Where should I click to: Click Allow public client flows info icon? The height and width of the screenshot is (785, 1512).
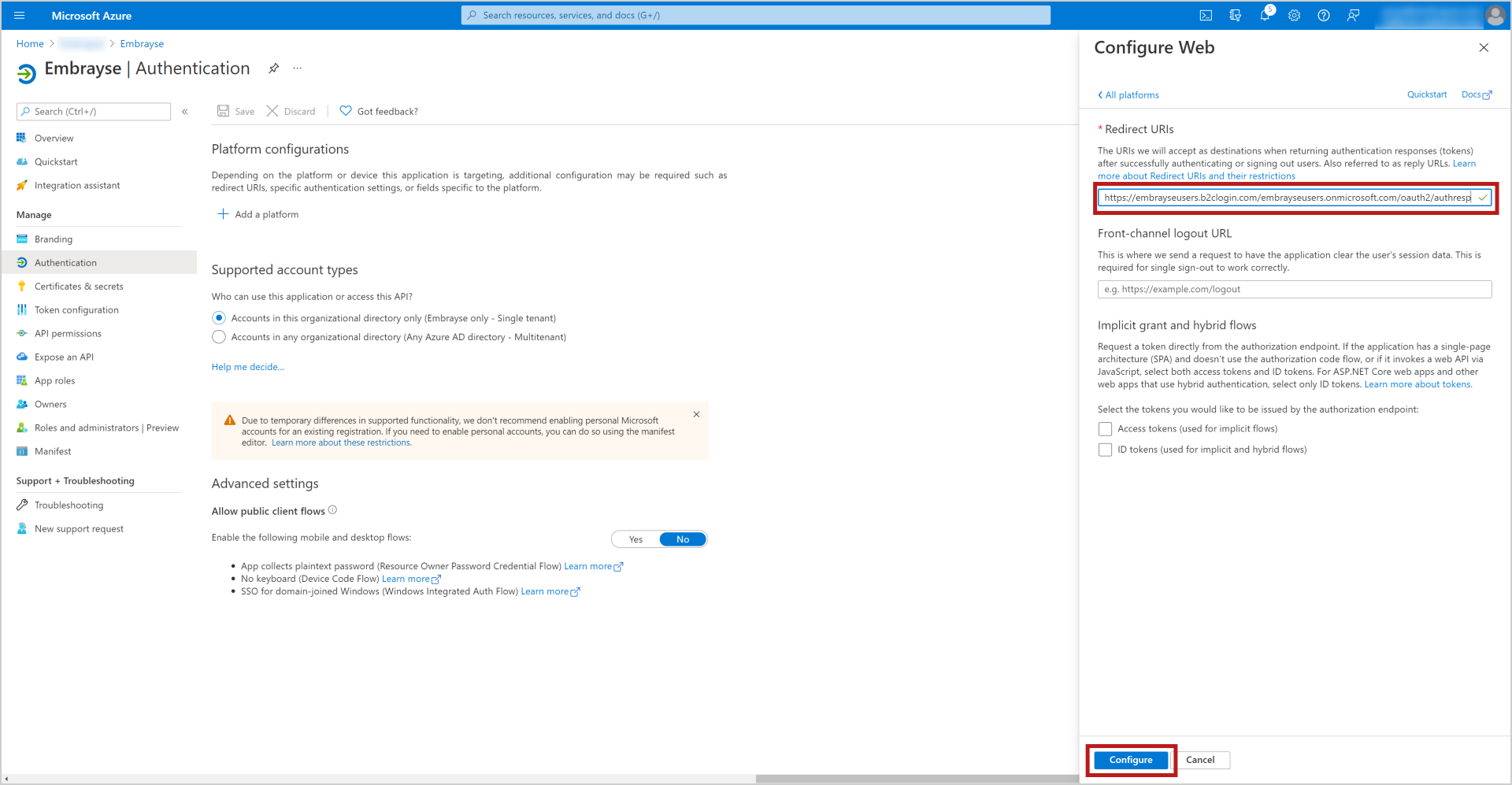332,510
